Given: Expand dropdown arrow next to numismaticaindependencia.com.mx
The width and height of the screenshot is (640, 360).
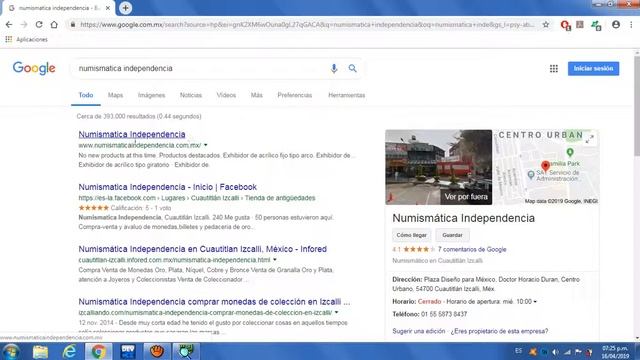Looking at the screenshot, I should pos(206,145).
